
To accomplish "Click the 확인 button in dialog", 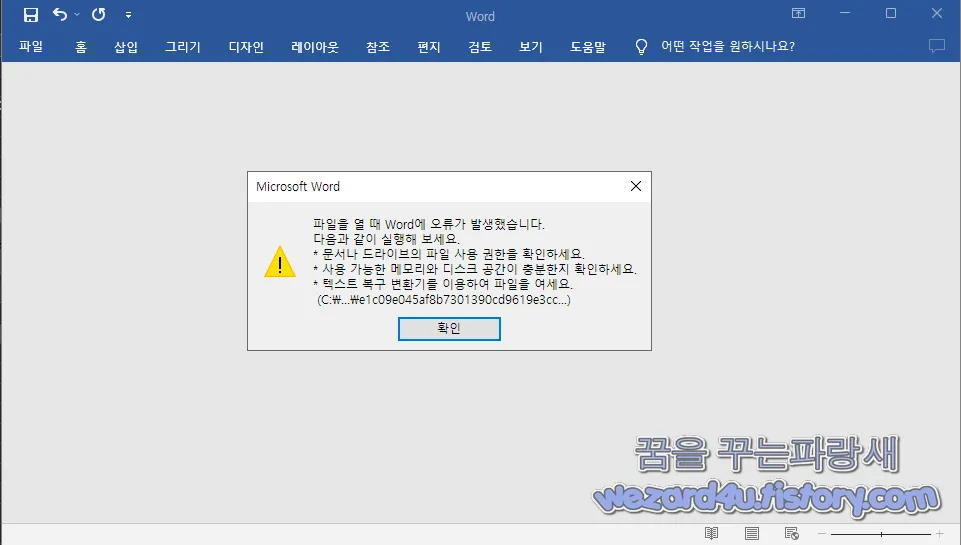I will (449, 329).
